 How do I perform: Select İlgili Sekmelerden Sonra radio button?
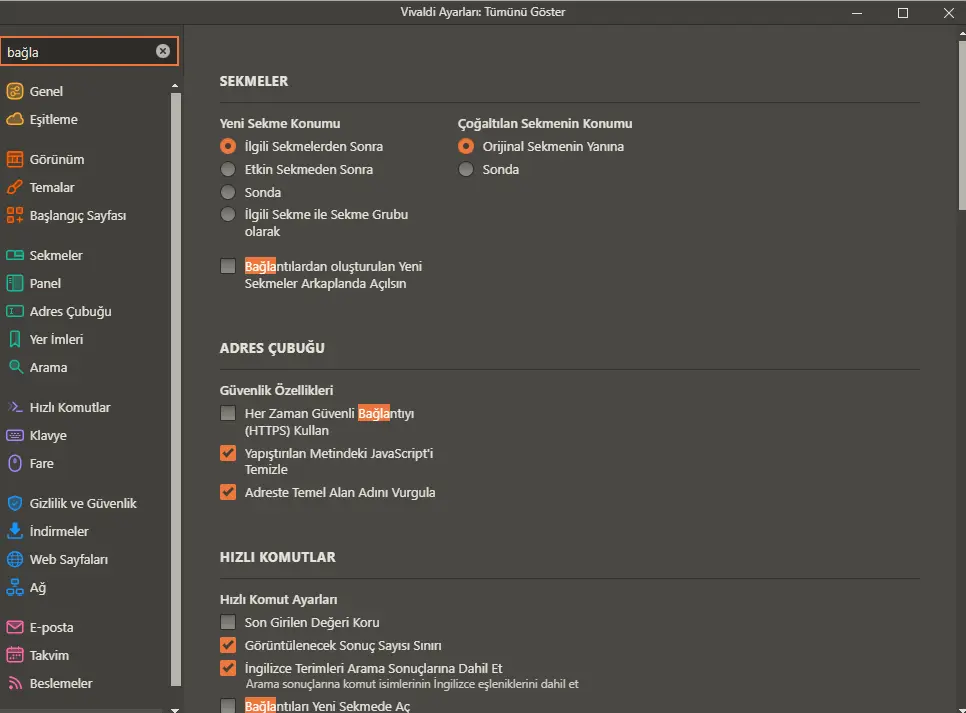point(228,146)
